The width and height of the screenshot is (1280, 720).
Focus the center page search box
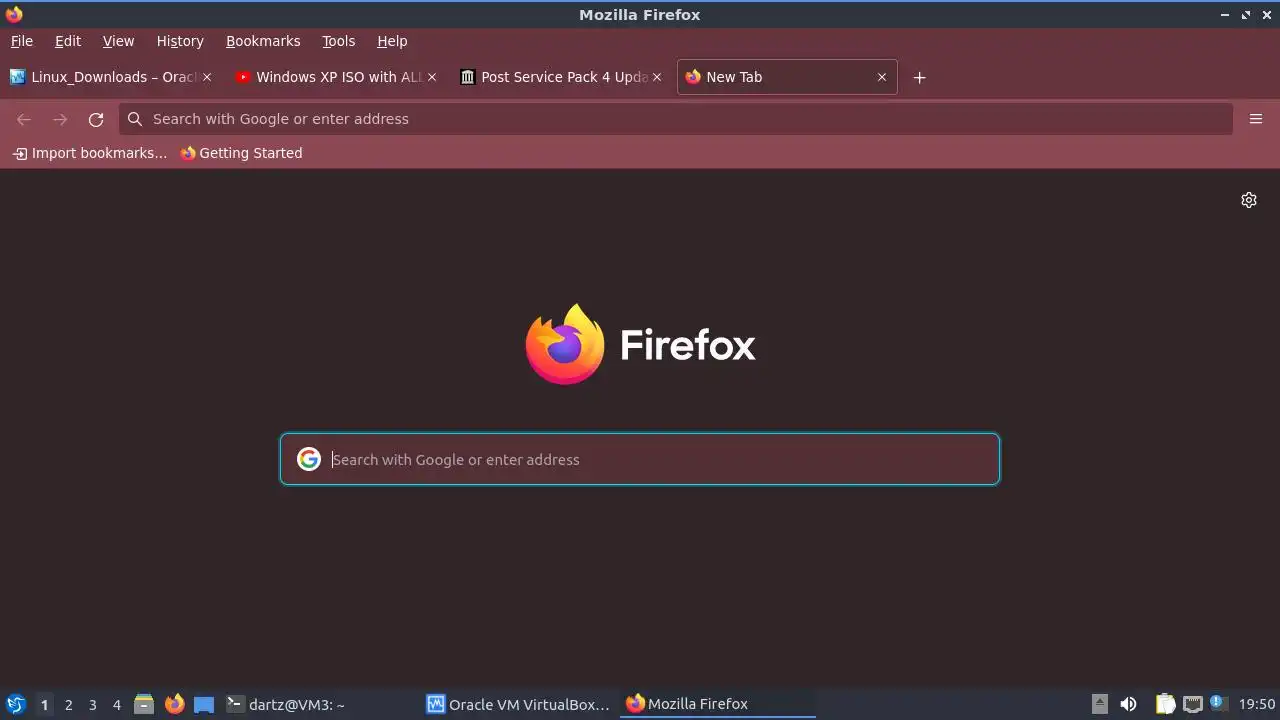(x=640, y=459)
